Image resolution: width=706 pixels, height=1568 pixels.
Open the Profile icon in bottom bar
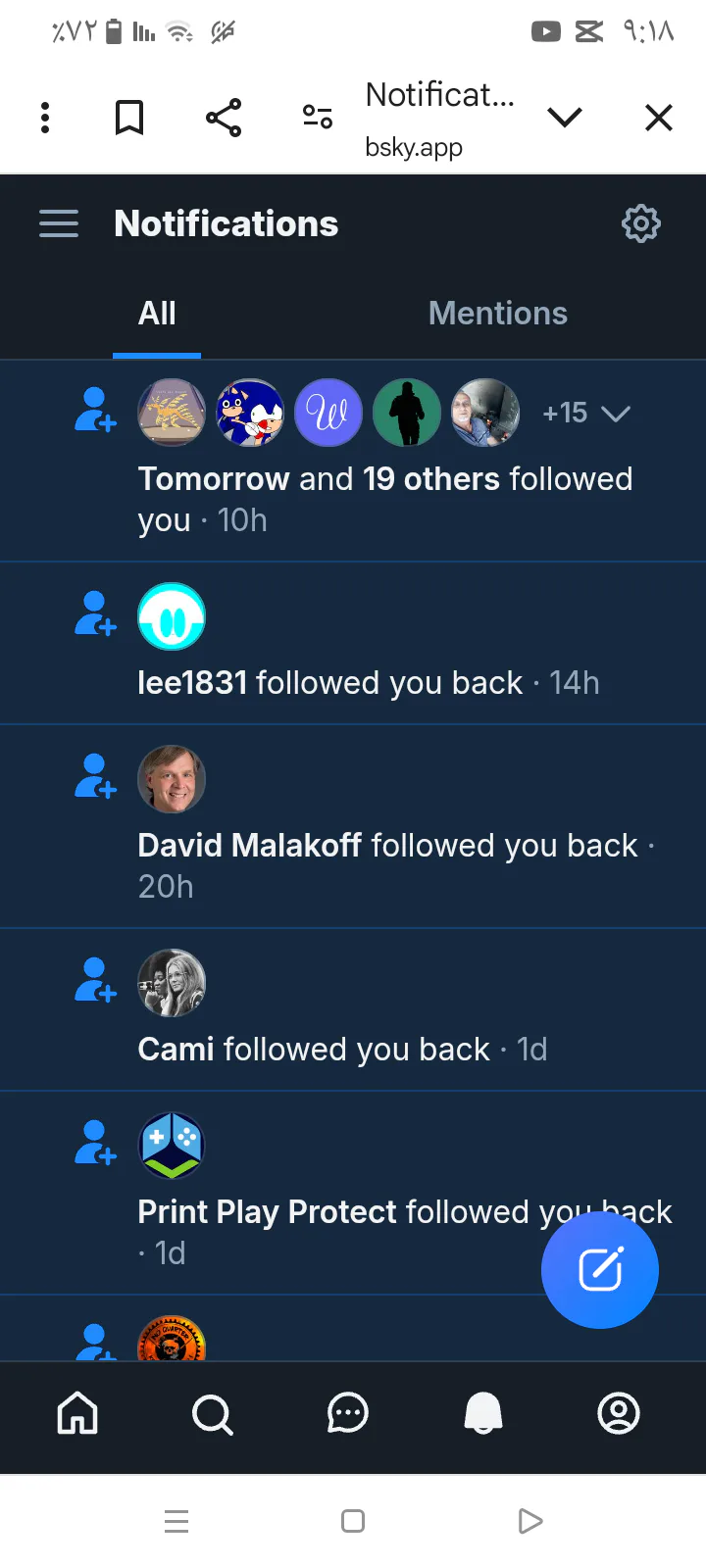click(x=619, y=1413)
